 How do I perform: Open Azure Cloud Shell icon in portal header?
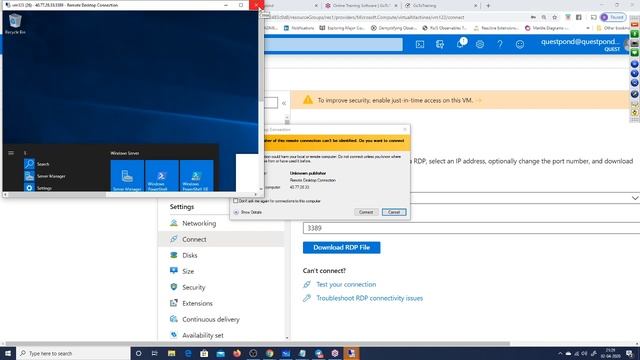420,44
